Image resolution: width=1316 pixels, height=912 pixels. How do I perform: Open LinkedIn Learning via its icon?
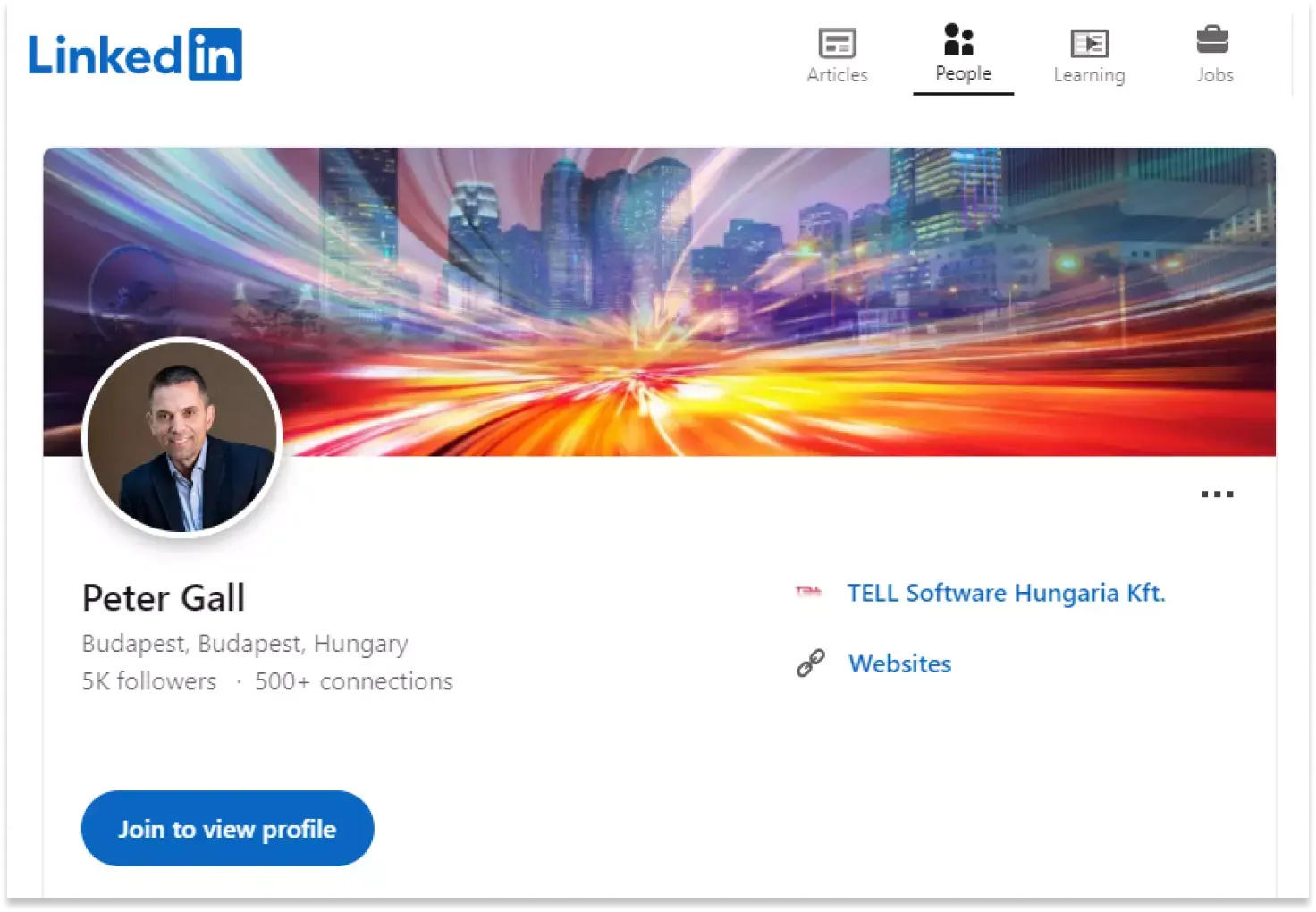coord(1089,41)
